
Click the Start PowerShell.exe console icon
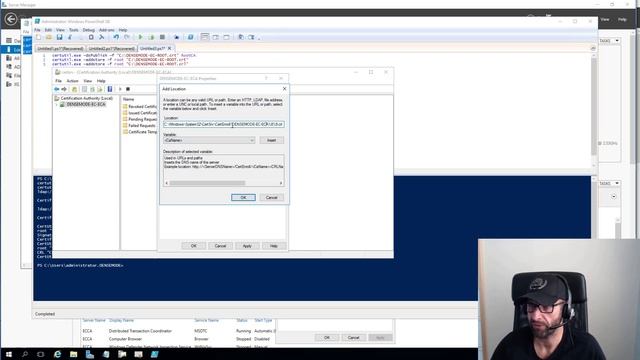click(190, 37)
